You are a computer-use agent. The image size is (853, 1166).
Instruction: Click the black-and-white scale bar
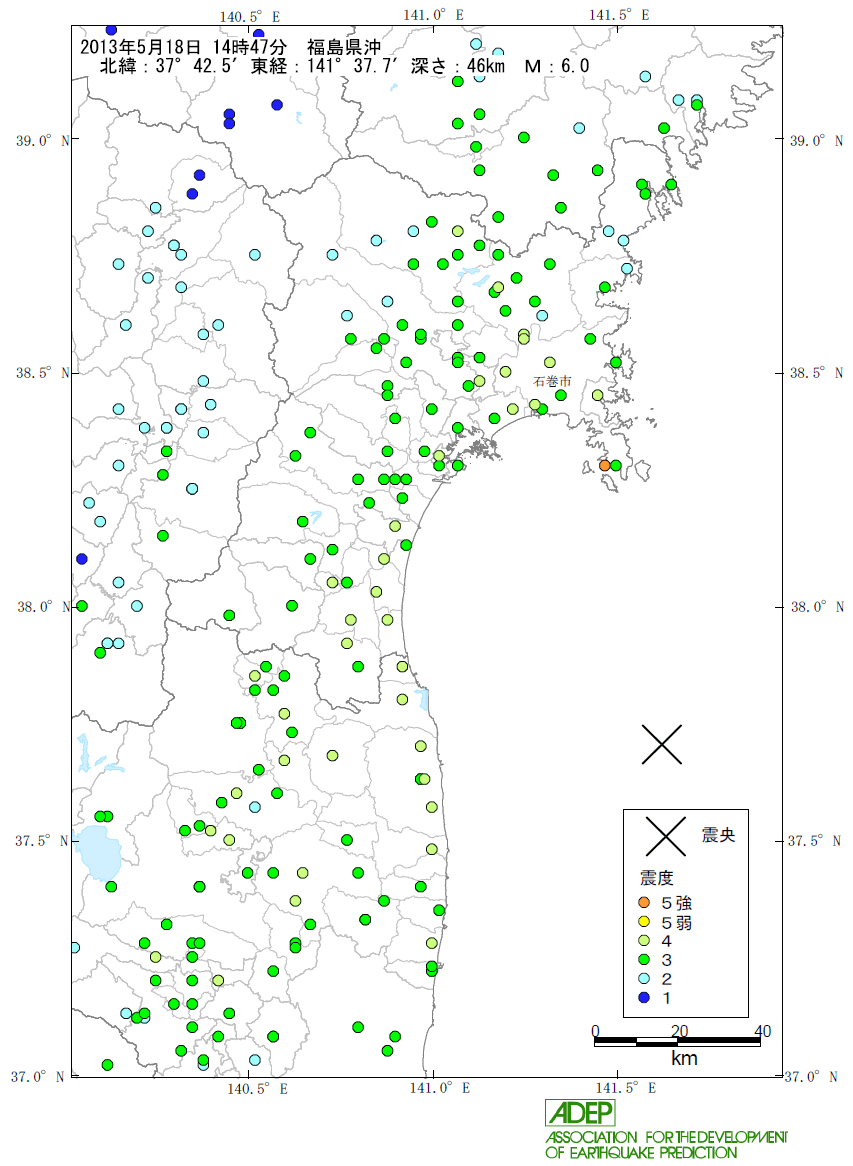coord(677,1043)
